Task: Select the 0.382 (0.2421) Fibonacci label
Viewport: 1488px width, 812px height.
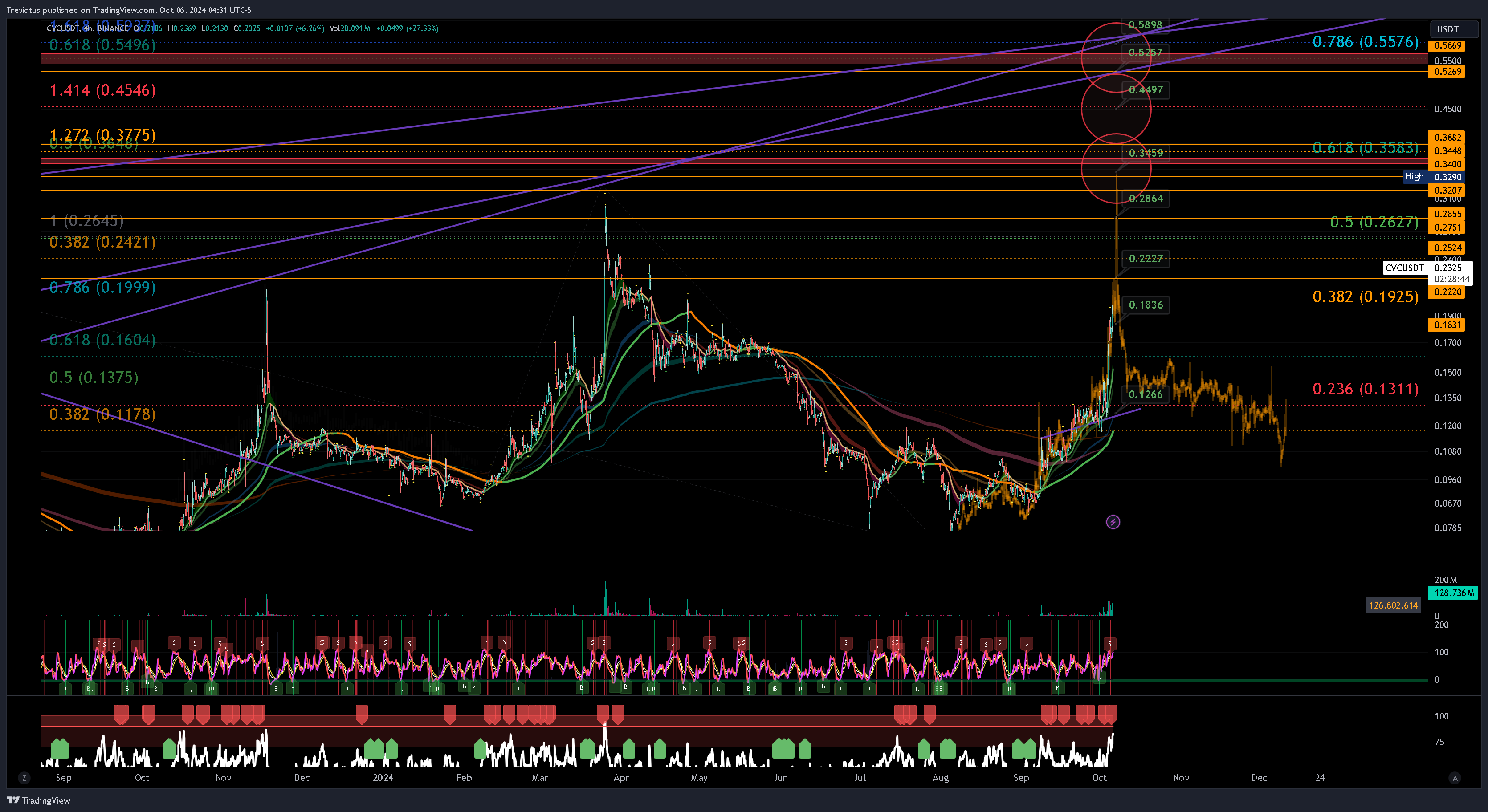Action: tap(102, 242)
